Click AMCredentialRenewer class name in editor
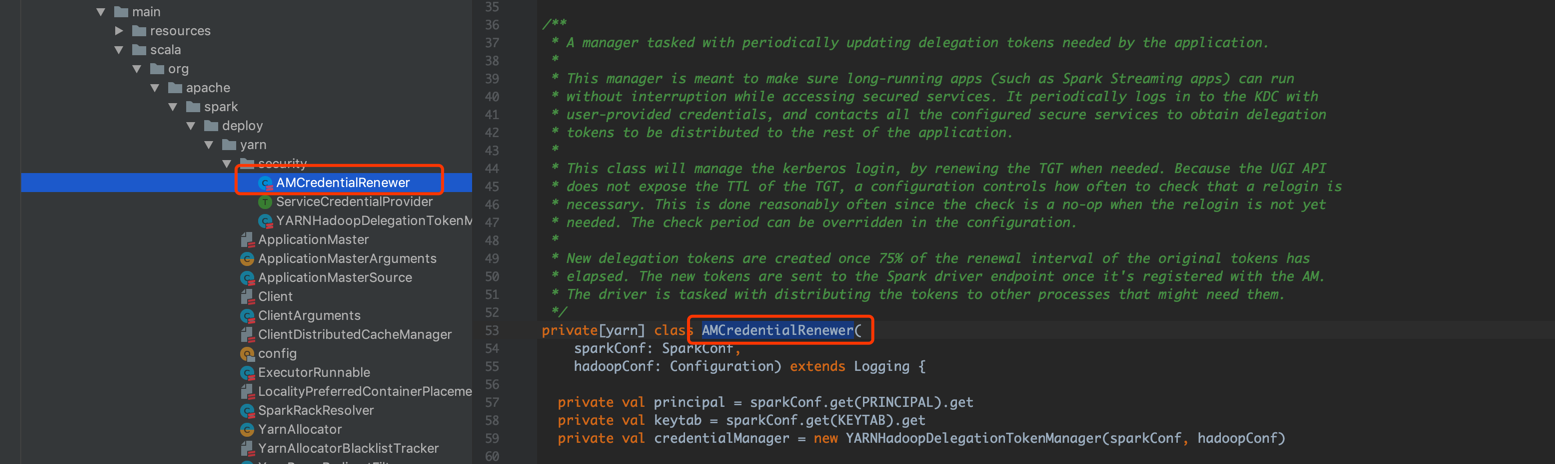The height and width of the screenshot is (464, 1555). point(778,330)
